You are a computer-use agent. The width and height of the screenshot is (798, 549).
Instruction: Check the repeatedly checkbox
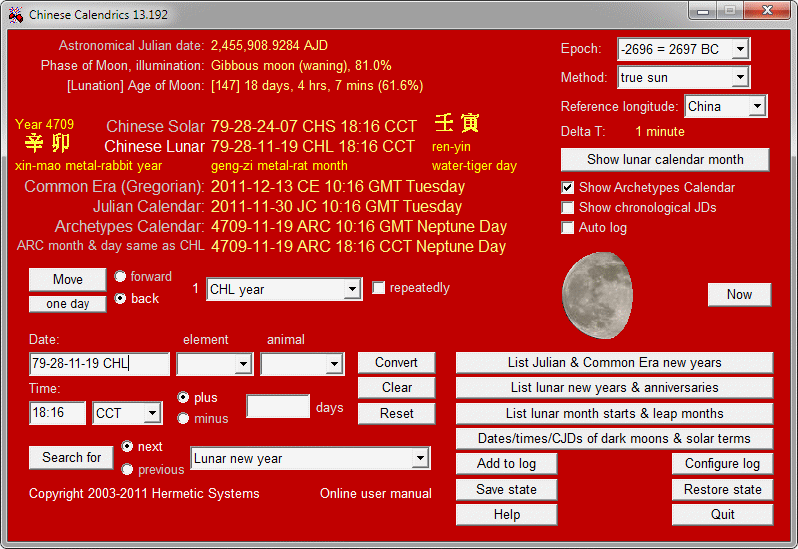[379, 288]
